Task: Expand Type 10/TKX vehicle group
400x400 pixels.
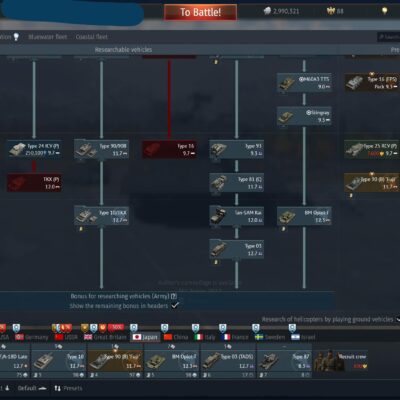Action: [101, 216]
